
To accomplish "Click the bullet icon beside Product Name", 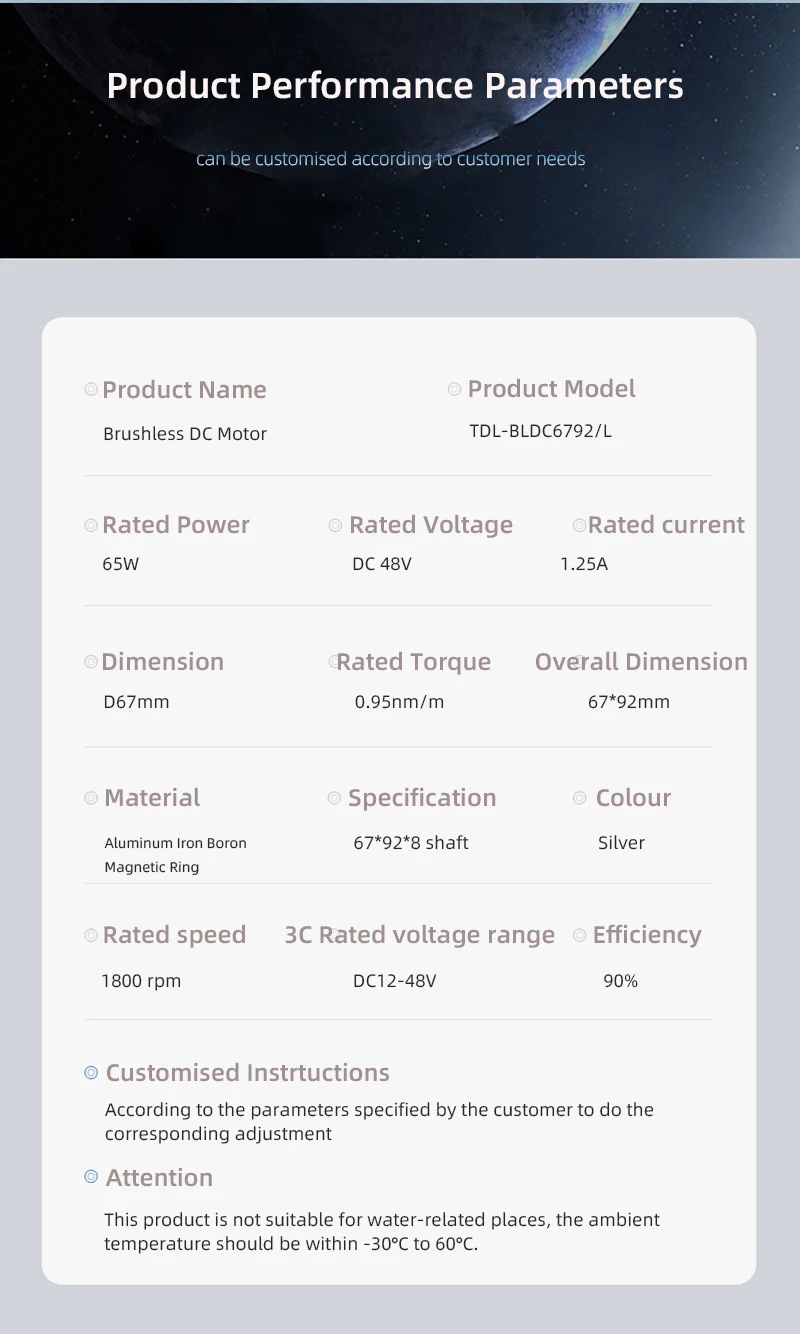I will 91,389.
